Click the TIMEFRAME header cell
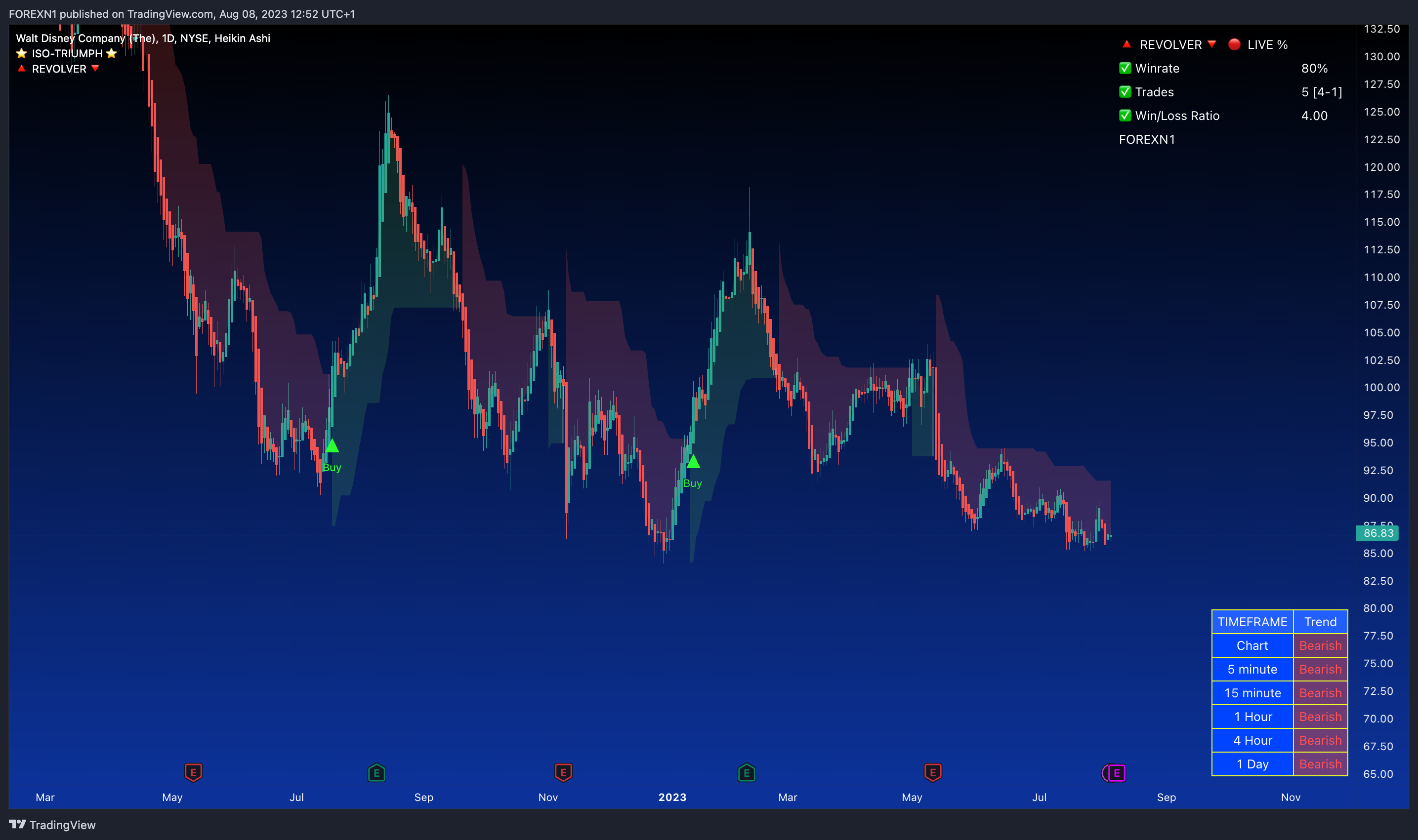 click(1252, 622)
